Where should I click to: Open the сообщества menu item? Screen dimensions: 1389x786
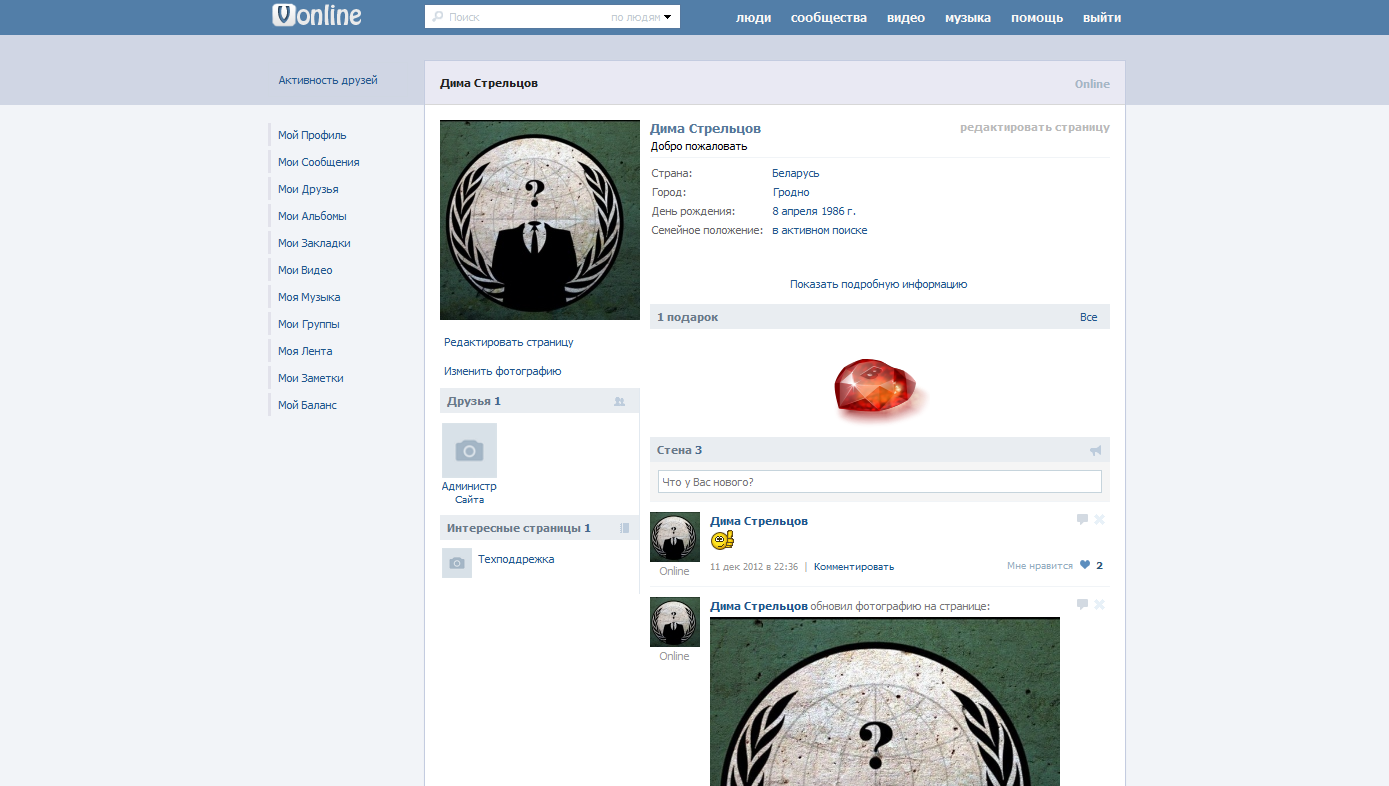(828, 17)
